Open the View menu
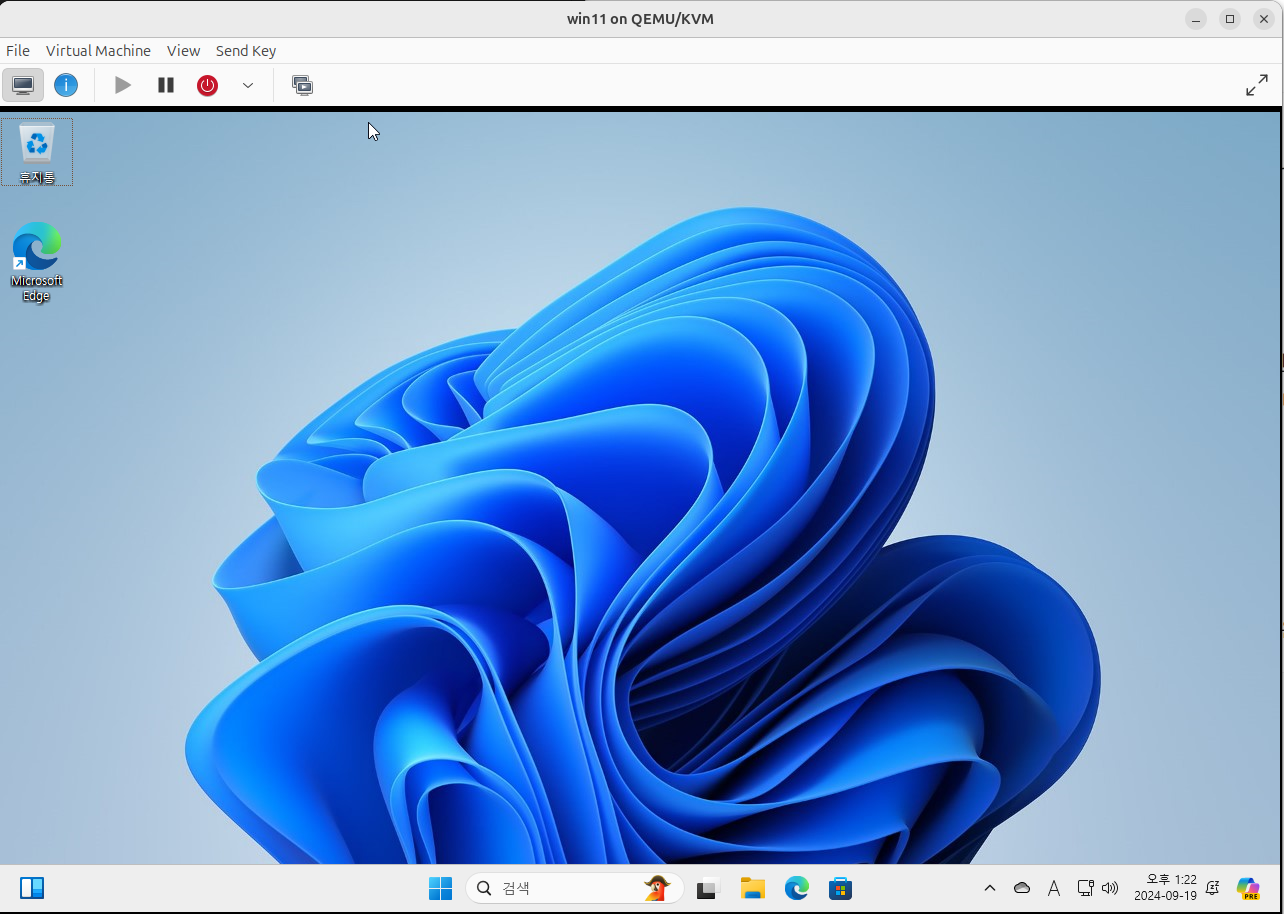Screen dimensions: 1284x914 [x=183, y=51]
